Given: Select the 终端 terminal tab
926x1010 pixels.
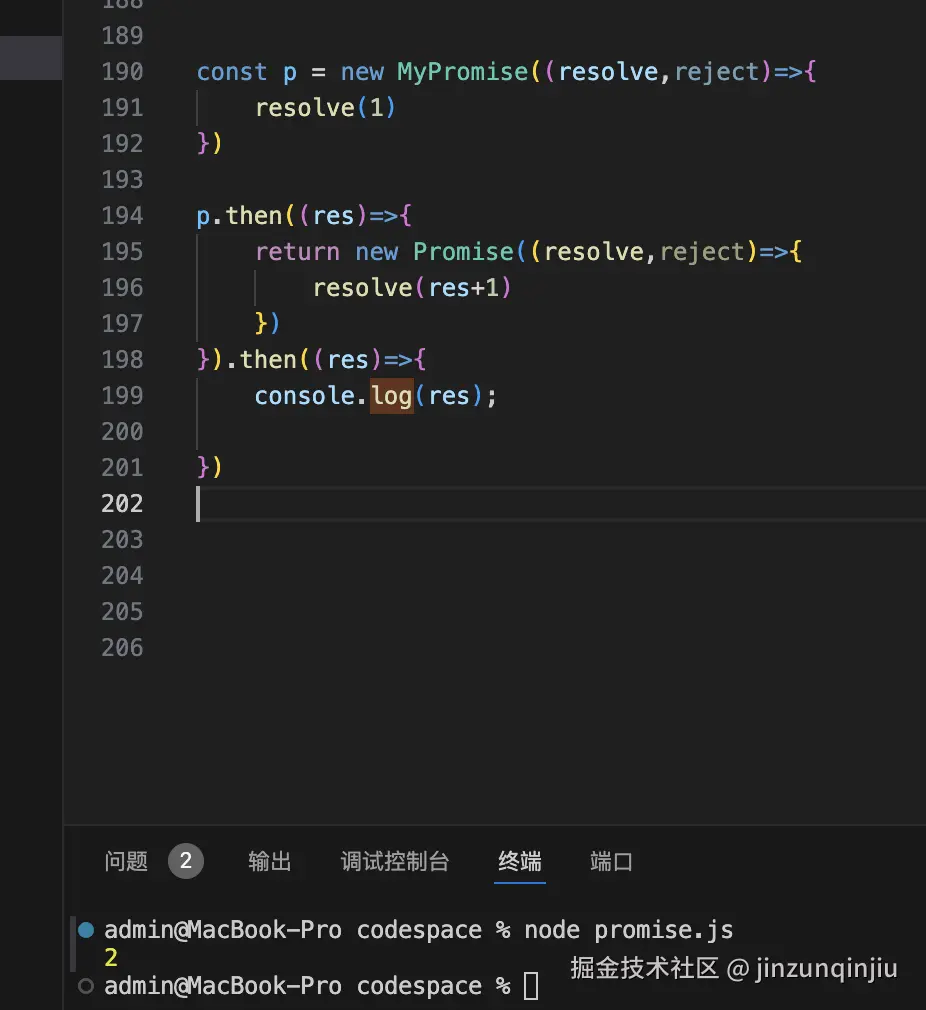Looking at the screenshot, I should click(x=520, y=861).
